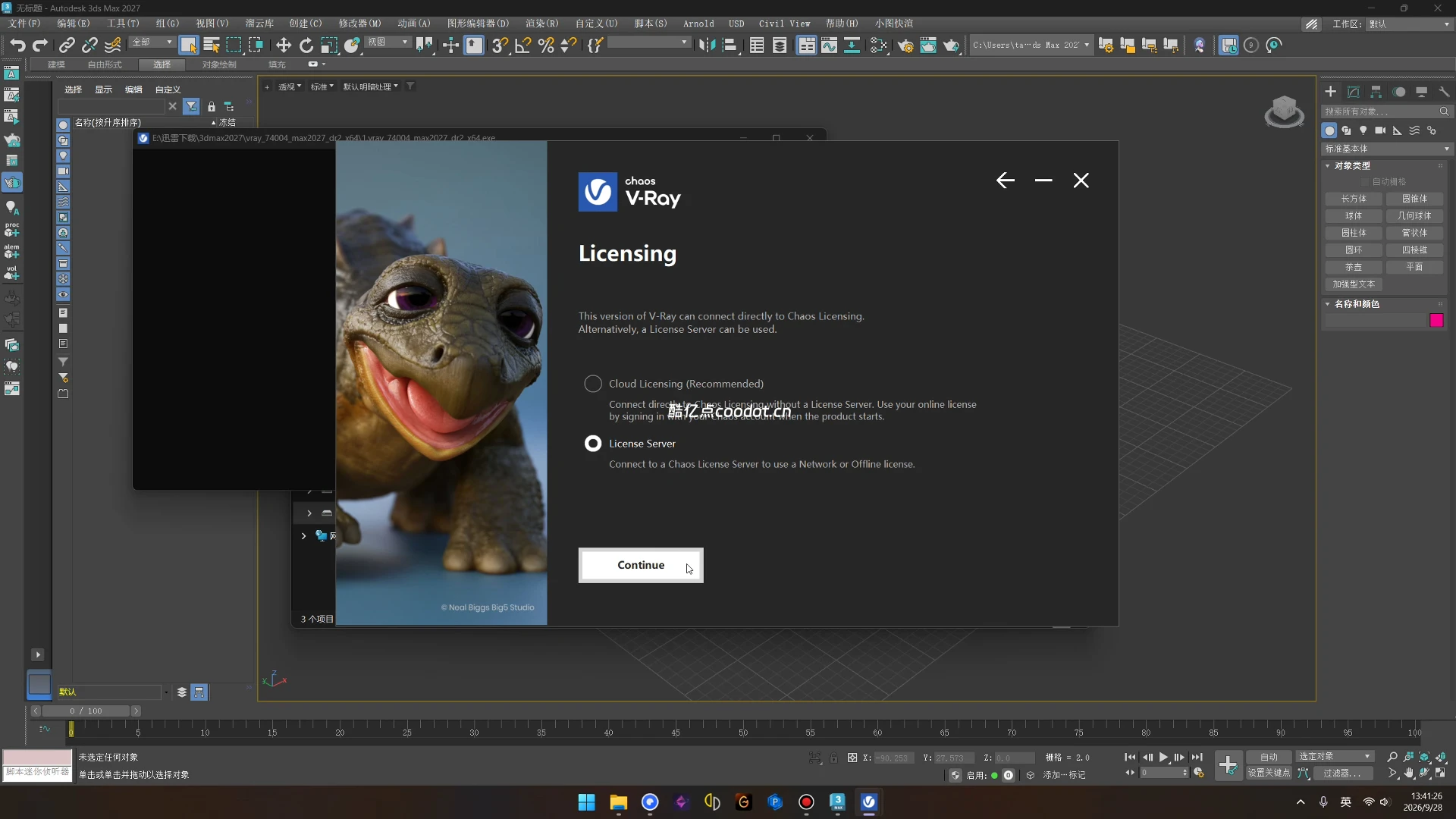Screen dimensions: 1456x819
Task: Open the viewport 透视 view menu
Action: (x=290, y=86)
